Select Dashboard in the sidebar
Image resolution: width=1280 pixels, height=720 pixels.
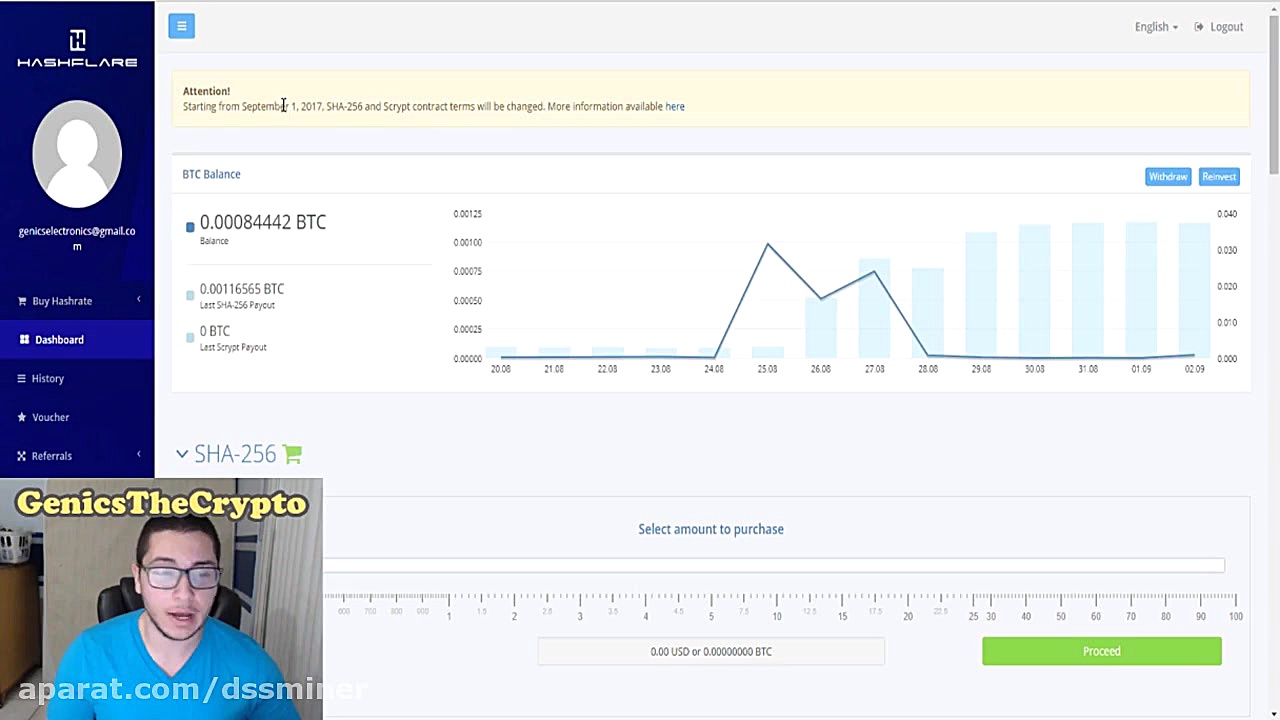click(77, 339)
